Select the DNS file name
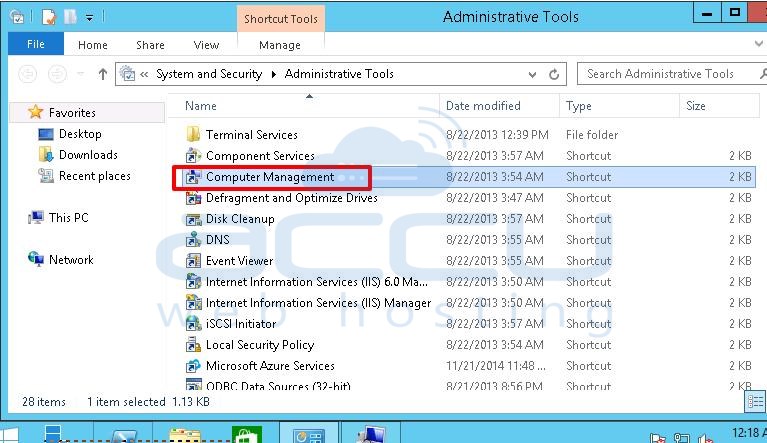This screenshot has width=767, height=443. 218,240
